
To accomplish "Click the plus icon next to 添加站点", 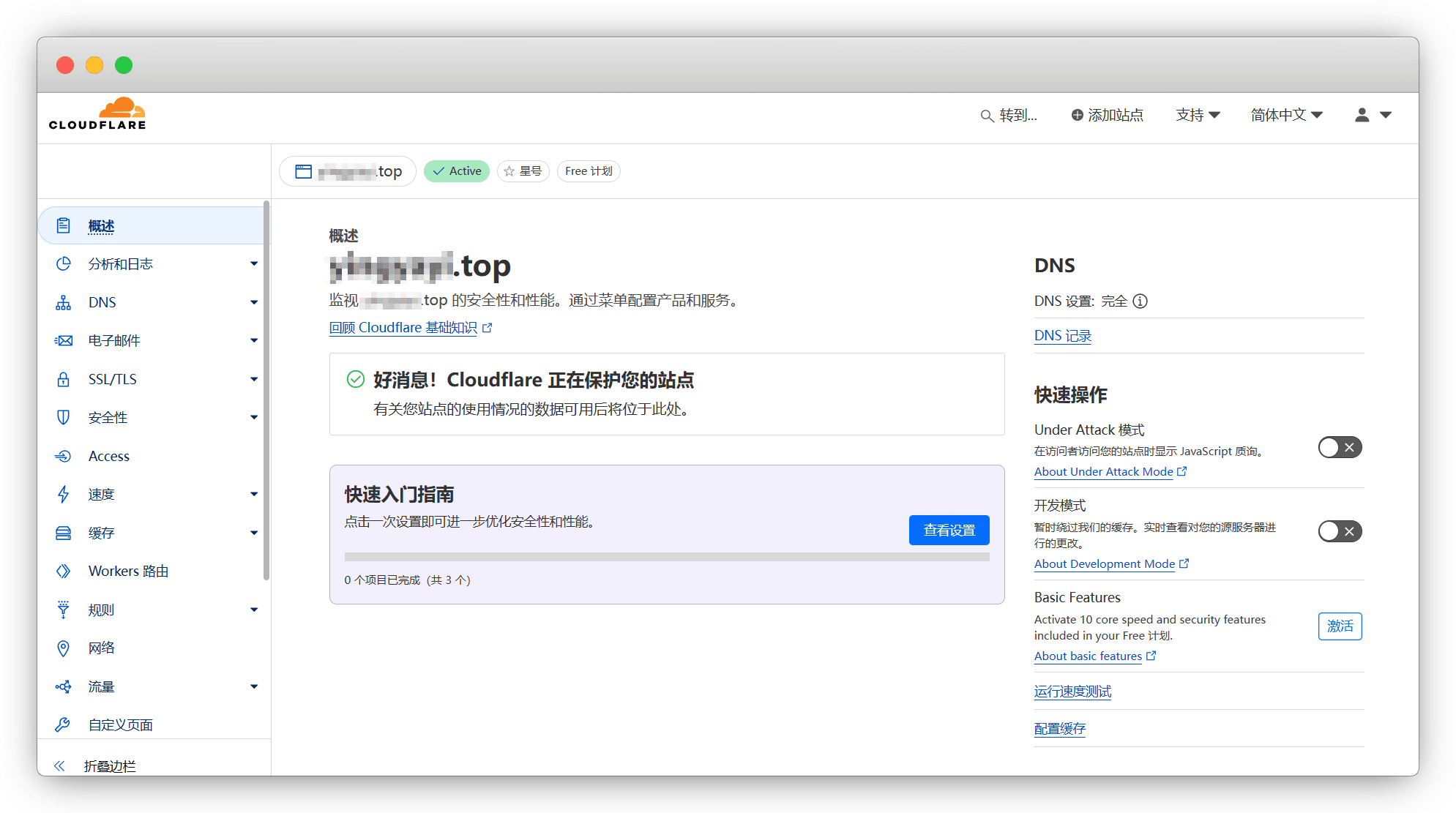I will point(1077,115).
